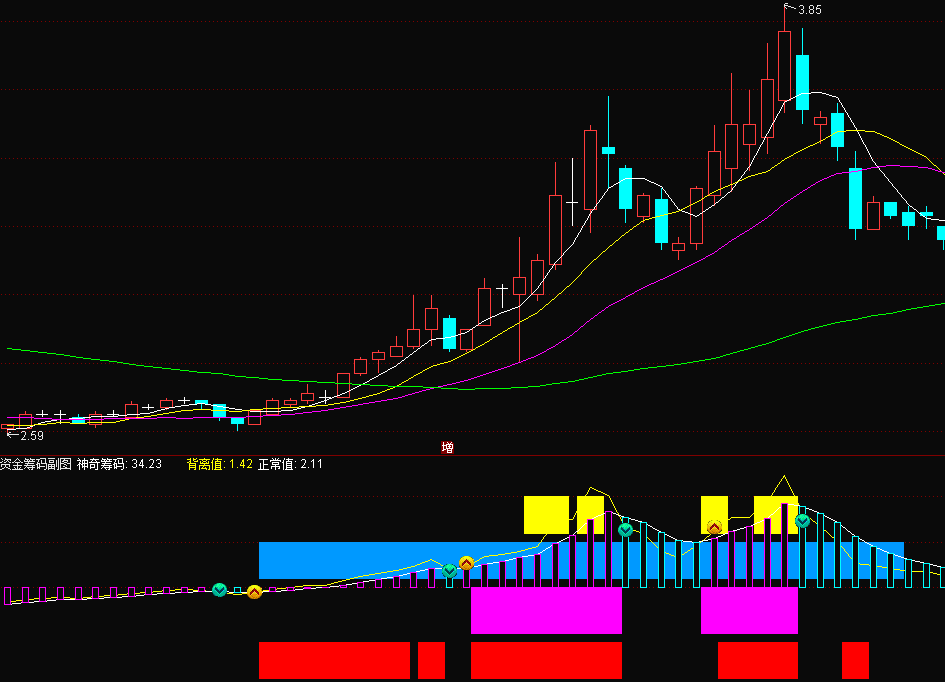The image size is (945, 682).
Task: Click the long blue band in the sub-chart
Action: (581, 560)
